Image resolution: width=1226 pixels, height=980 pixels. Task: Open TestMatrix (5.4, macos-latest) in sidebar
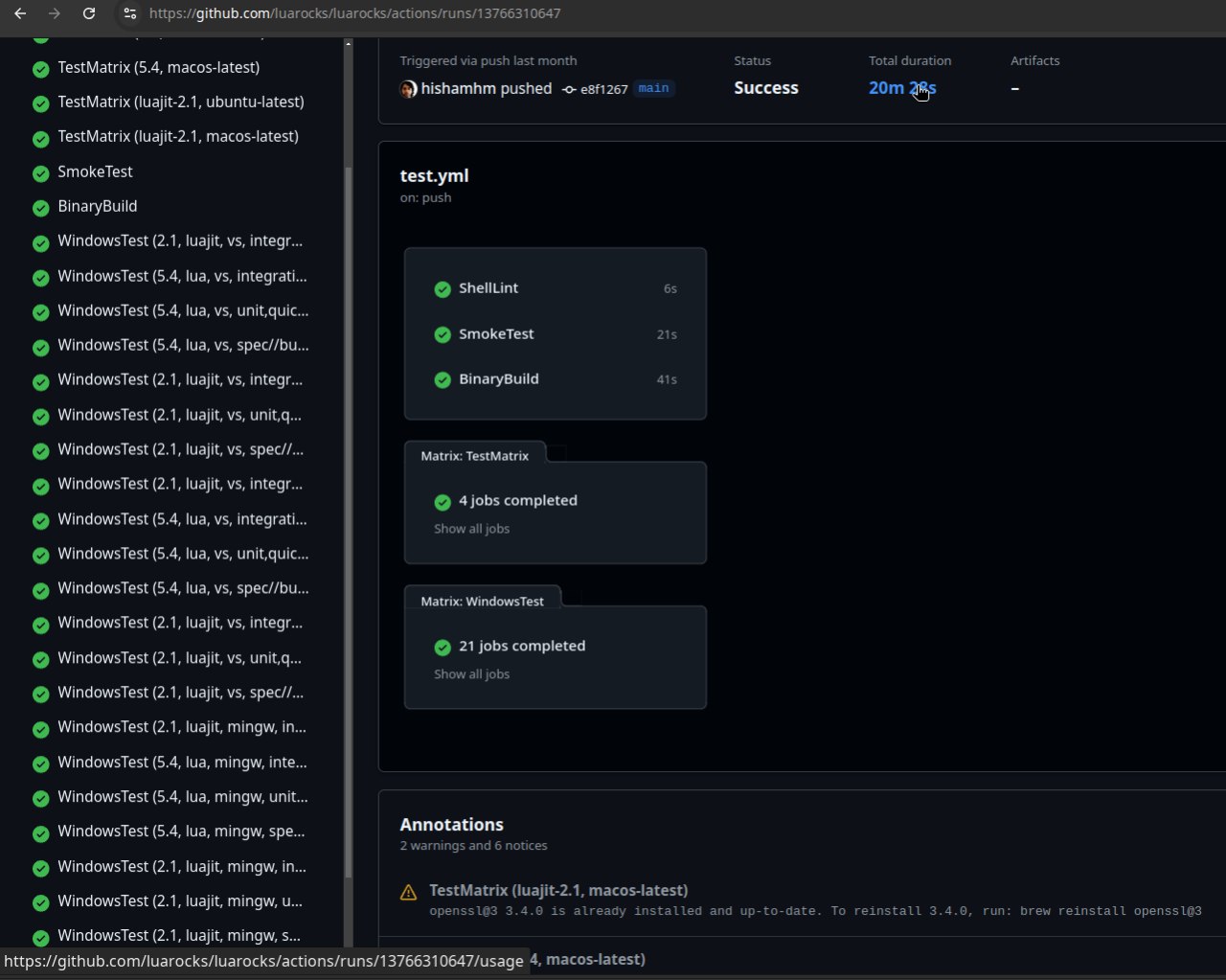pos(158,67)
